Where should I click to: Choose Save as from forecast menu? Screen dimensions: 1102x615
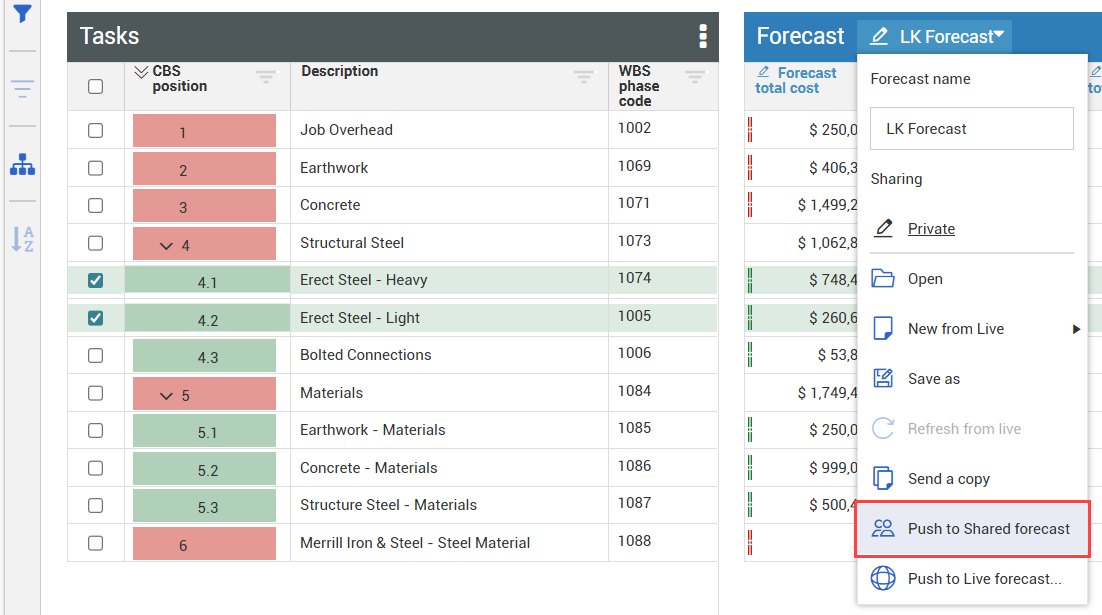pyautogui.click(x=933, y=379)
